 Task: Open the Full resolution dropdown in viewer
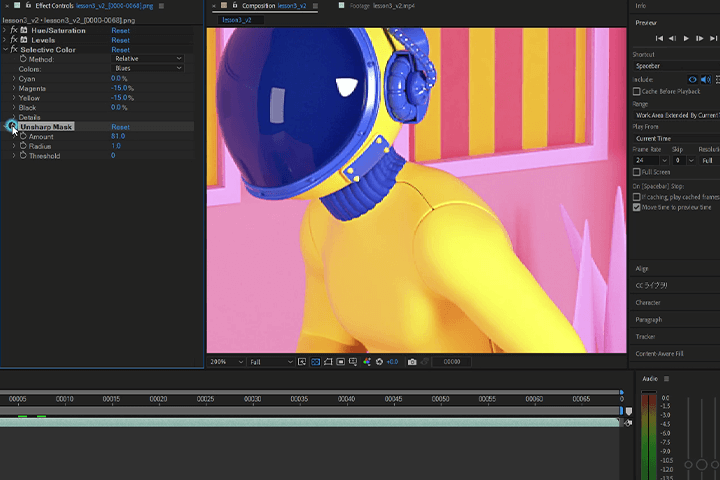point(270,362)
